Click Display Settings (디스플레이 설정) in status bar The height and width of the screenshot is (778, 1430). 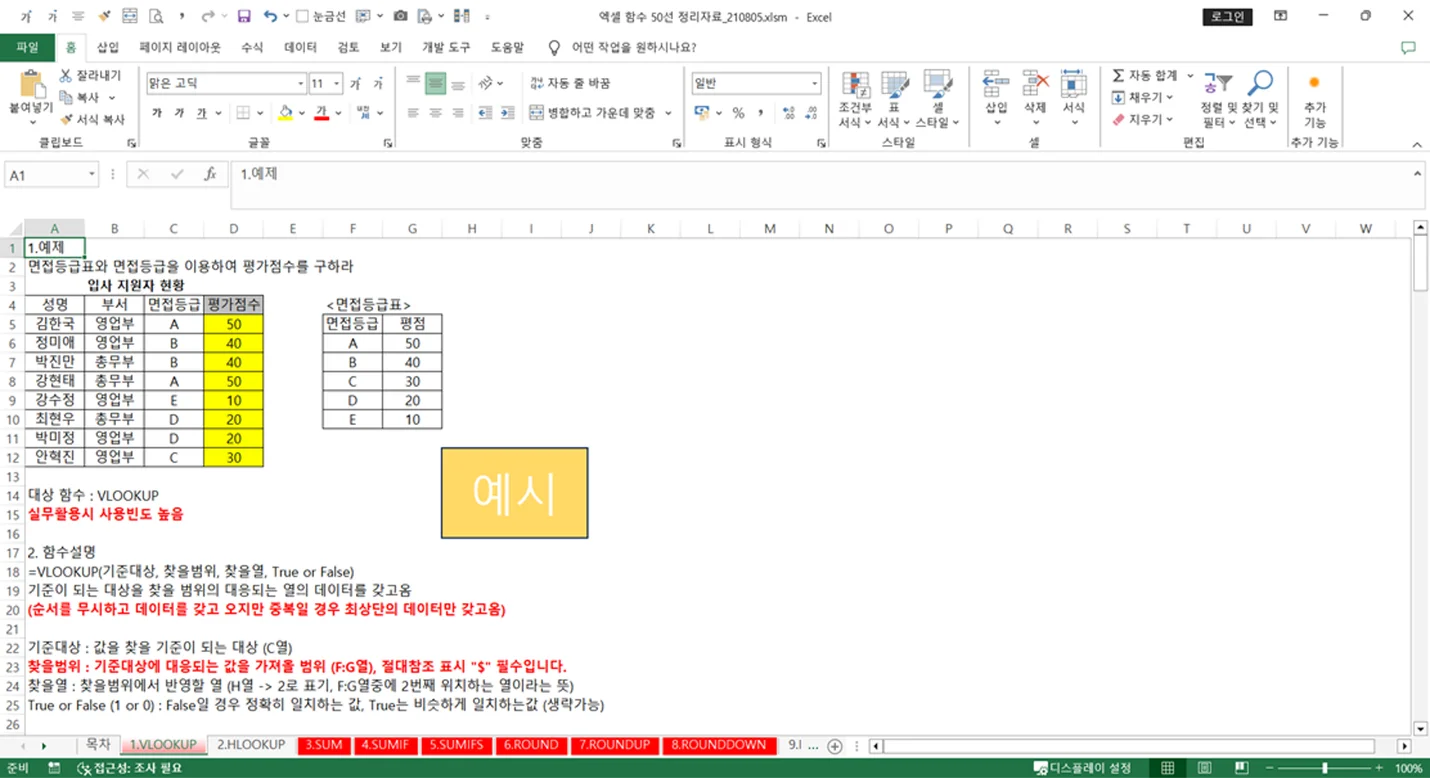(x=1081, y=768)
